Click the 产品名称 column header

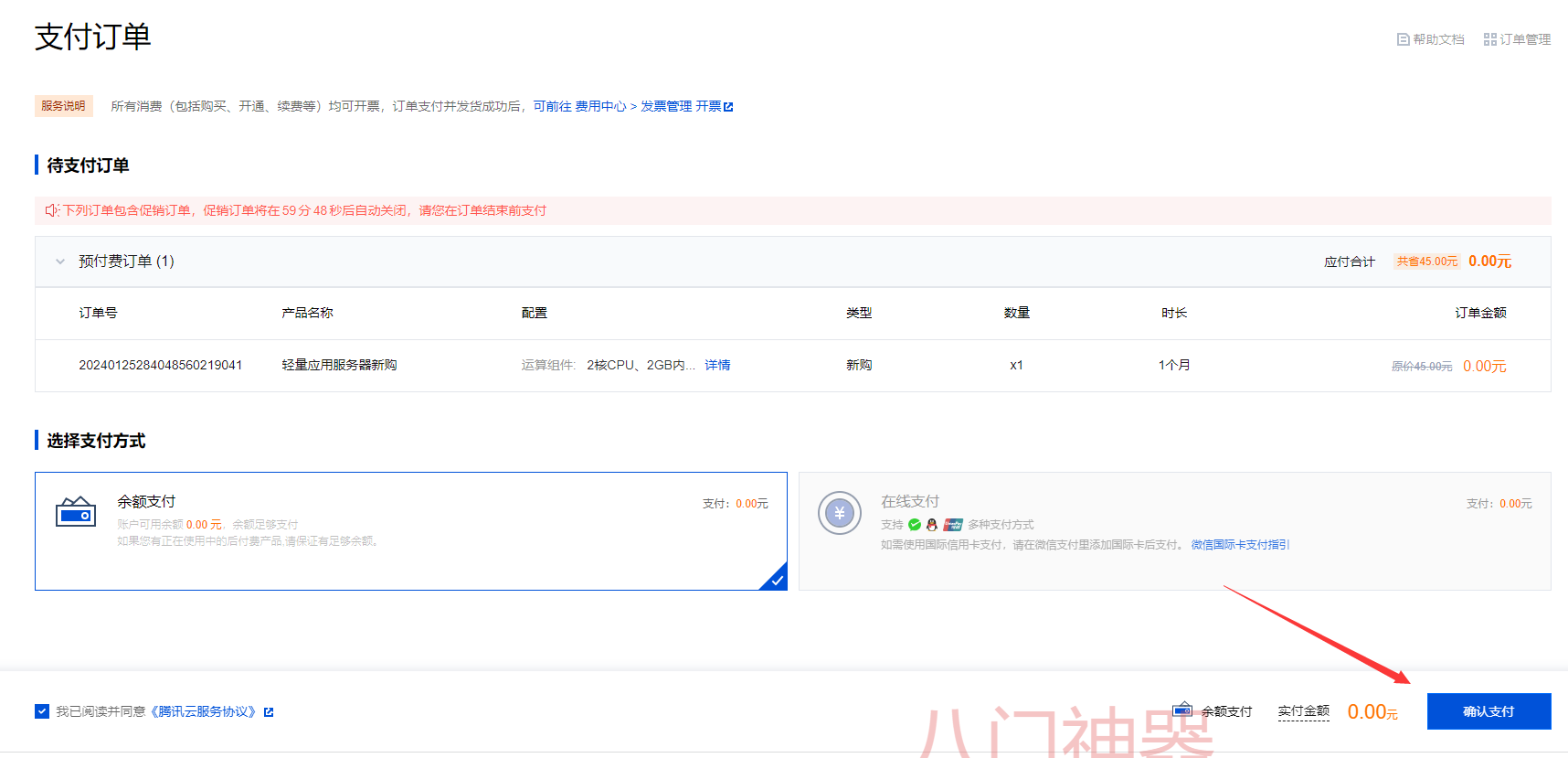tap(307, 313)
